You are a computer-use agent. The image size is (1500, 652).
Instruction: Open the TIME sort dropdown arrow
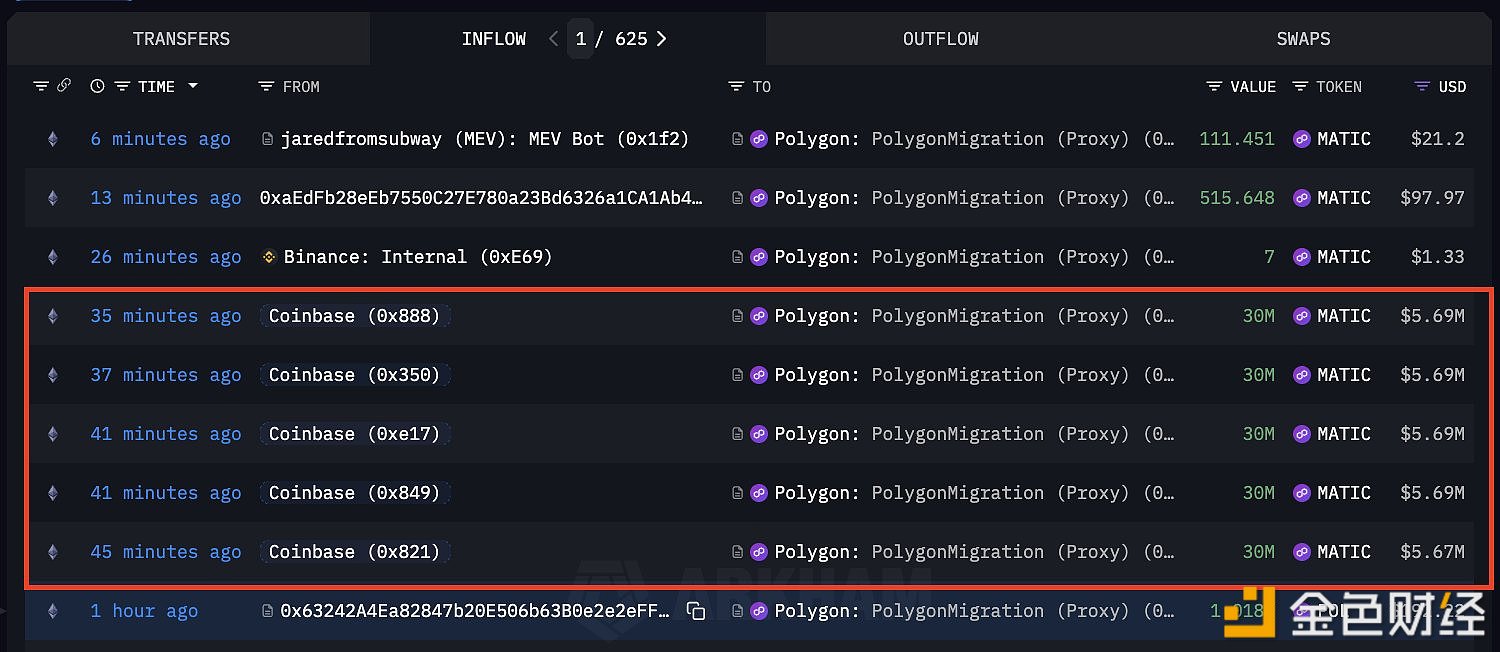[193, 86]
